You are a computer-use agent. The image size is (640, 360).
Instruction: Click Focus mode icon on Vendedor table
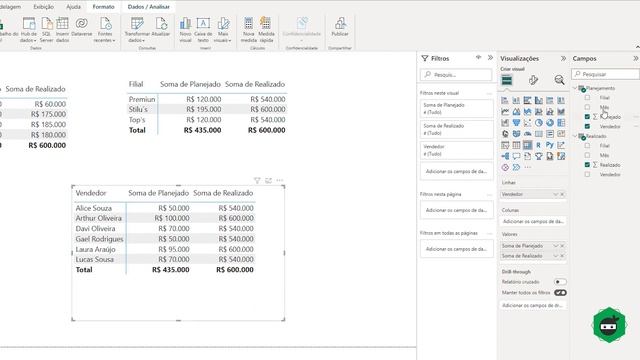(x=268, y=180)
